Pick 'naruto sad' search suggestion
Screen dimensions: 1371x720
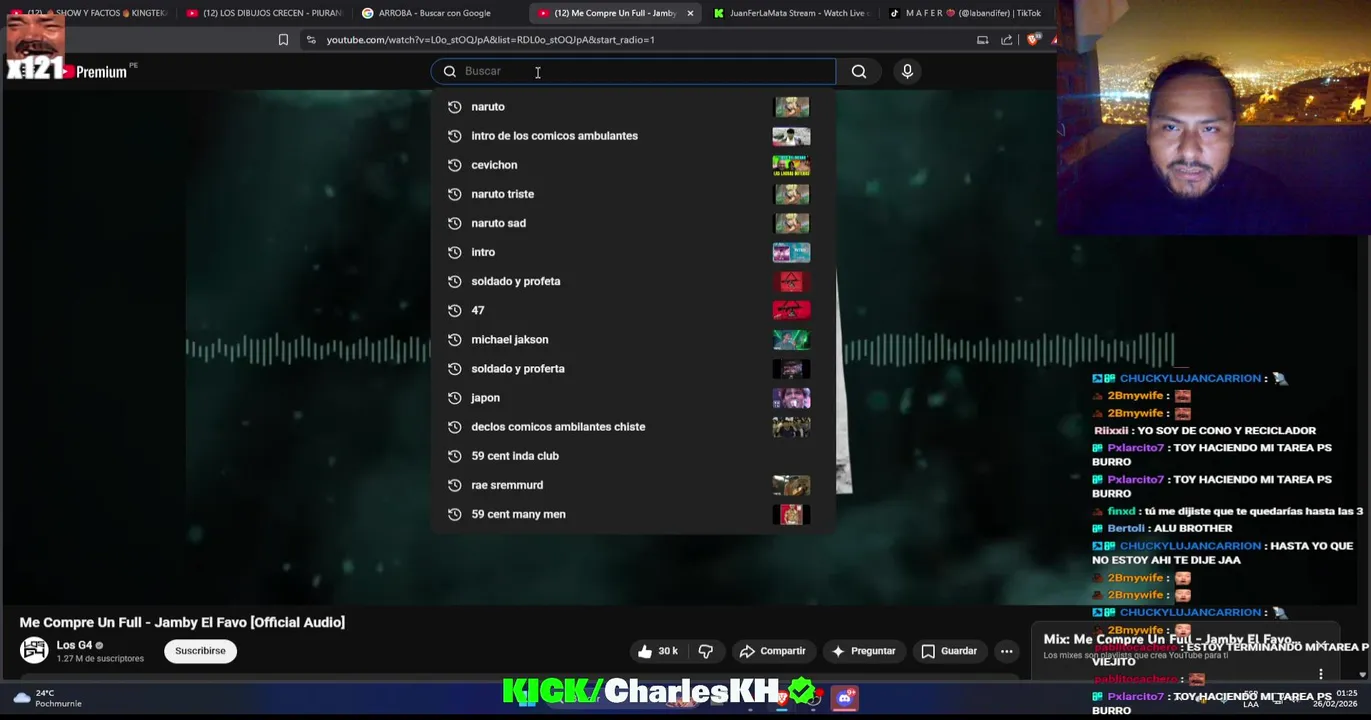coord(633,223)
